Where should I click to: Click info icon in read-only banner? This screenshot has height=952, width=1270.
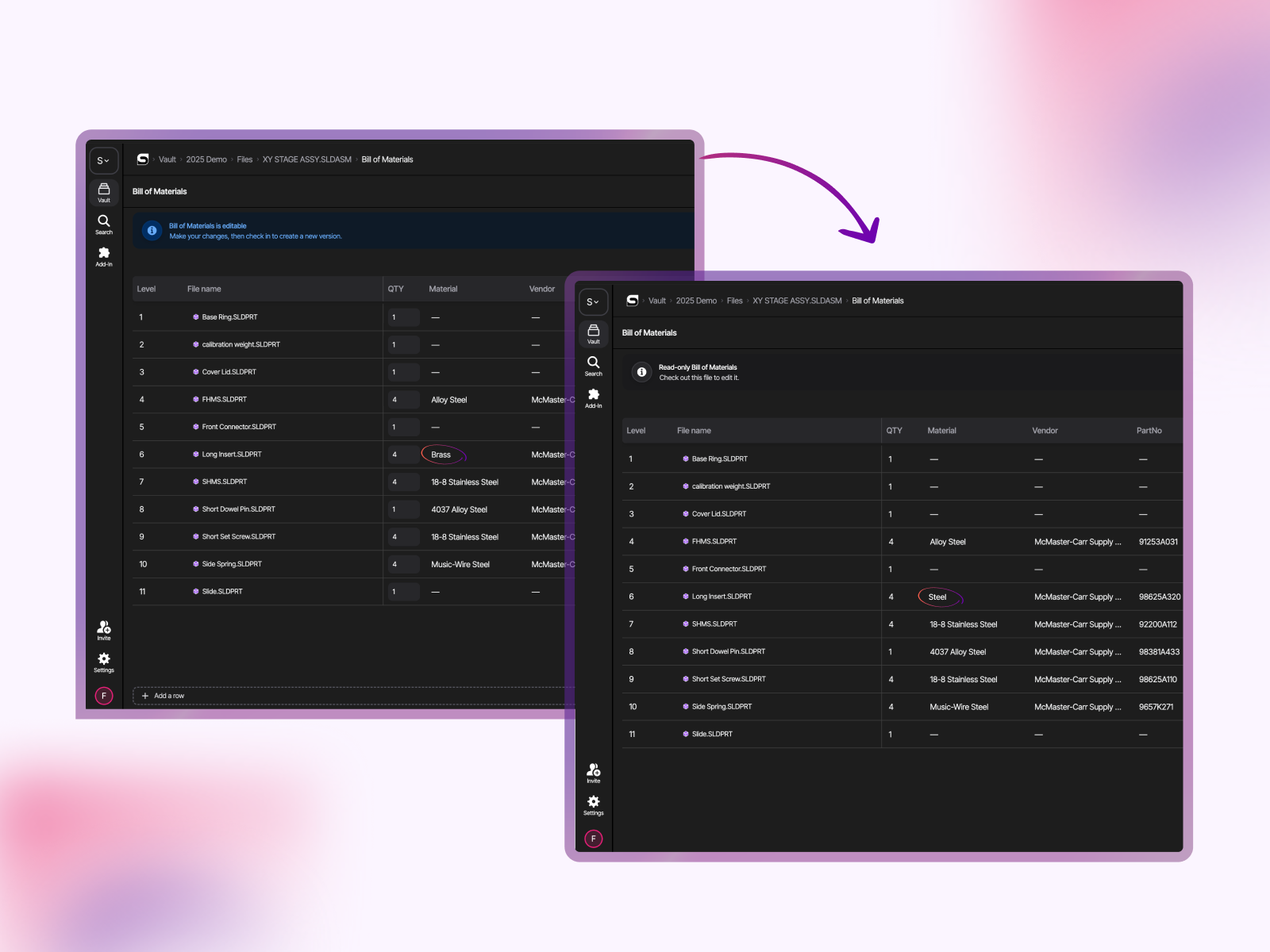[x=641, y=372]
